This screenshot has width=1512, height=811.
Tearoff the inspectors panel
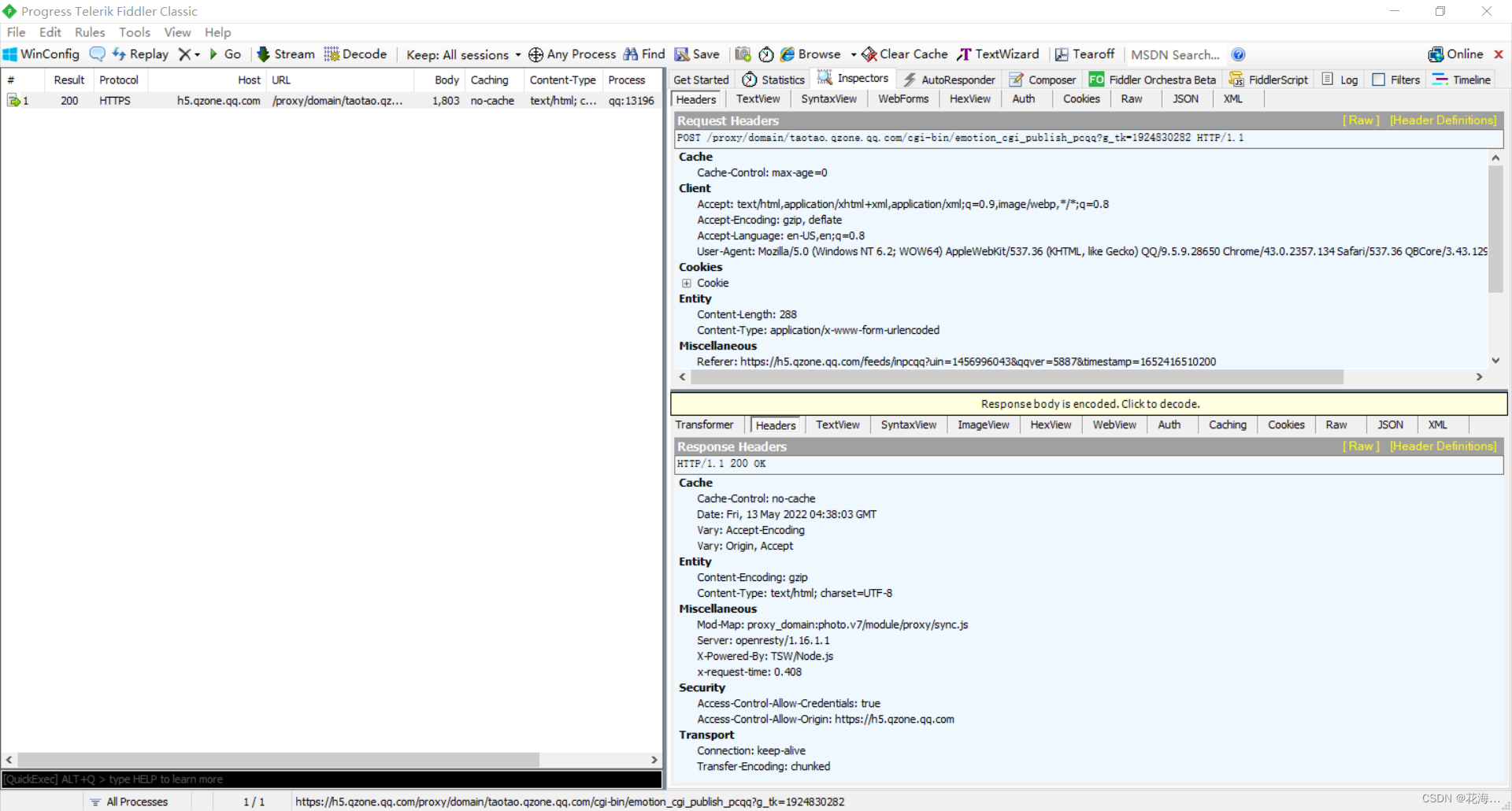[1084, 54]
